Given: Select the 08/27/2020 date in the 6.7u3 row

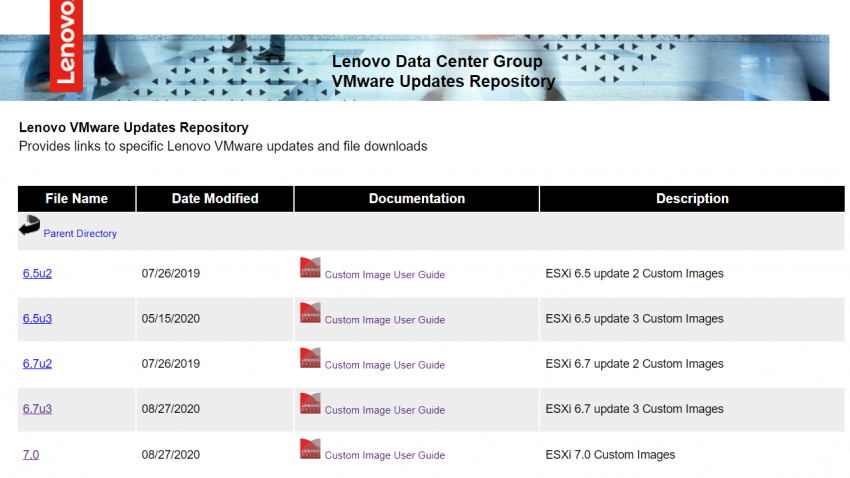Looking at the screenshot, I should (x=171, y=409).
